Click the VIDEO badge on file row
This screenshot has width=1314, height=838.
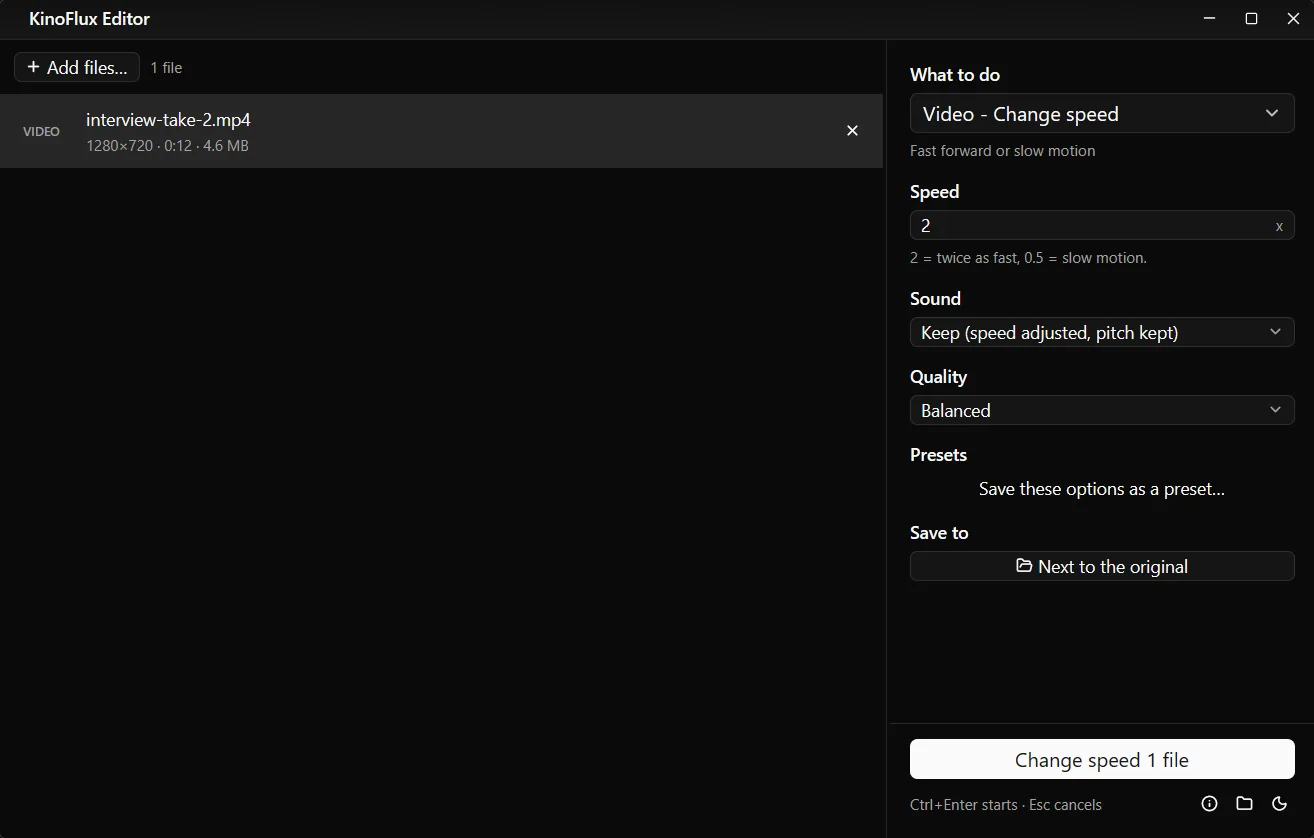pyautogui.click(x=41, y=132)
